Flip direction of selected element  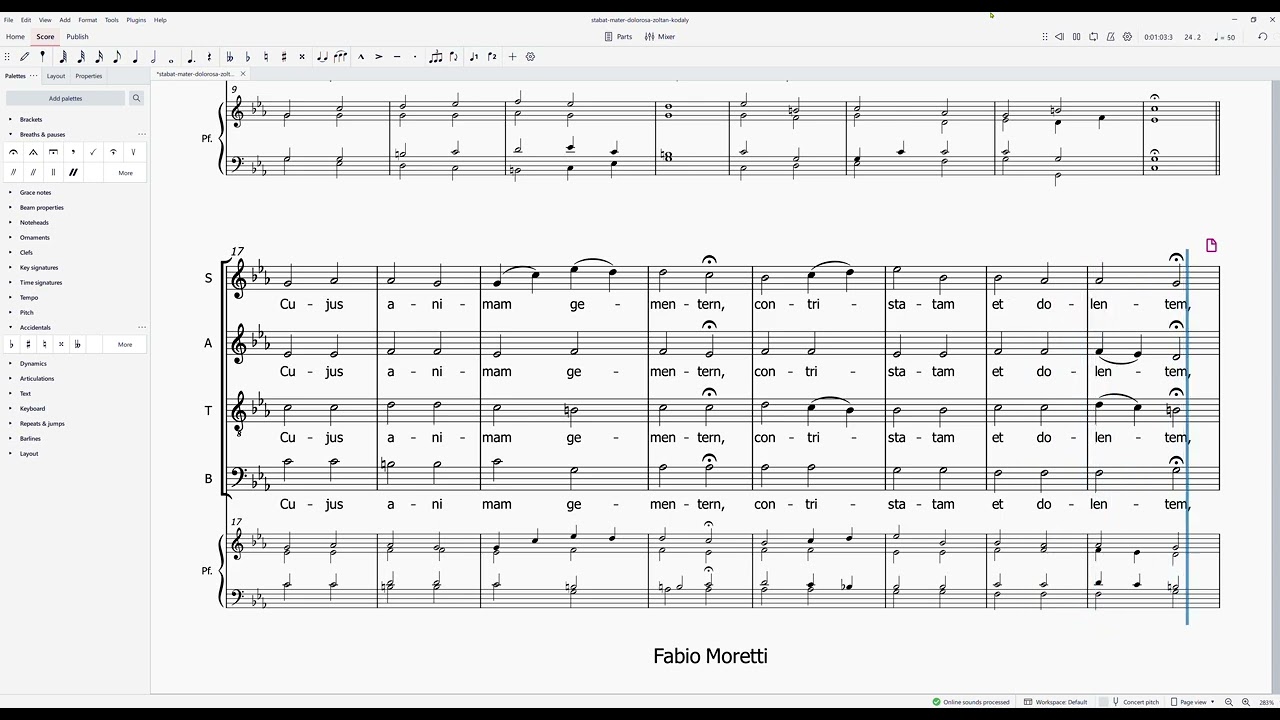pyautogui.click(x=454, y=57)
